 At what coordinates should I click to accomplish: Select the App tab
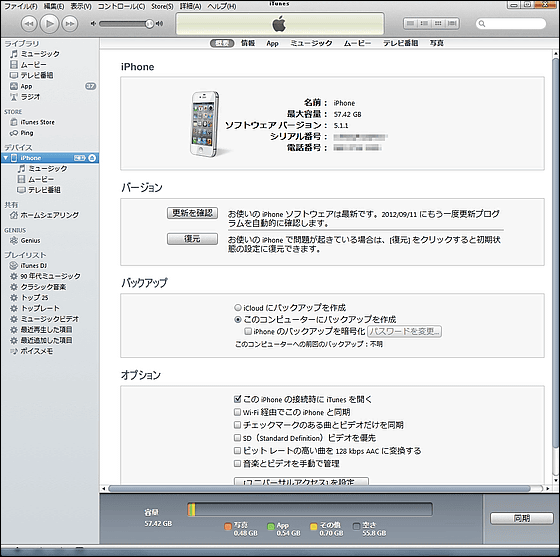(x=272, y=43)
